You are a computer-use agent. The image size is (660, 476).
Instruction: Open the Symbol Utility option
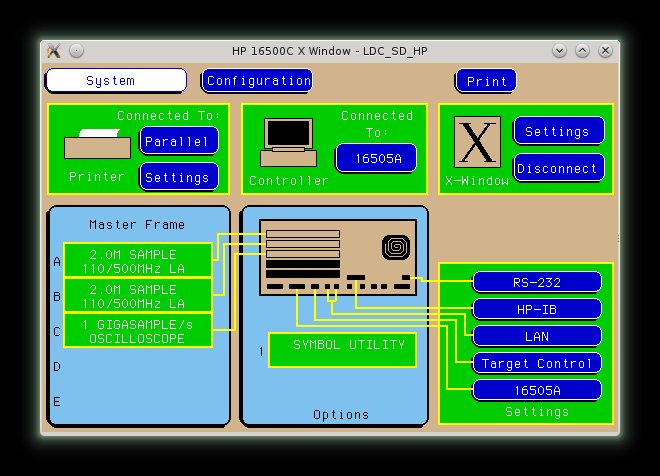342,350
